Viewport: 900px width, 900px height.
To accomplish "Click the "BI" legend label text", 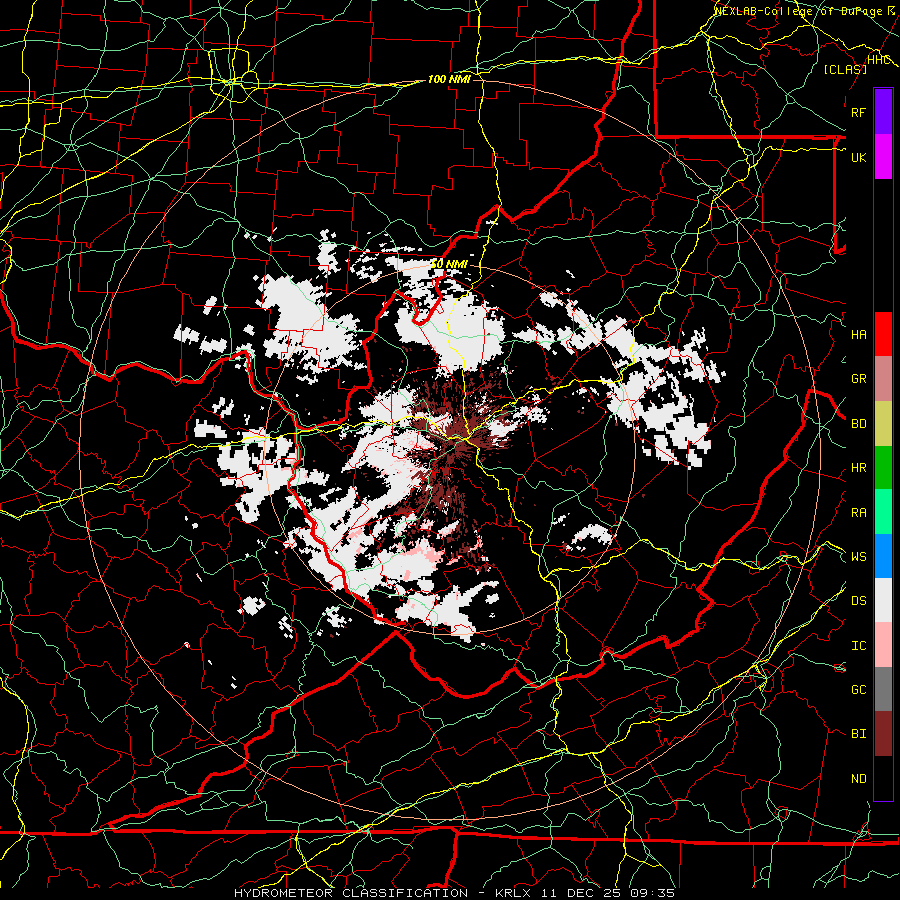I will 858,734.
